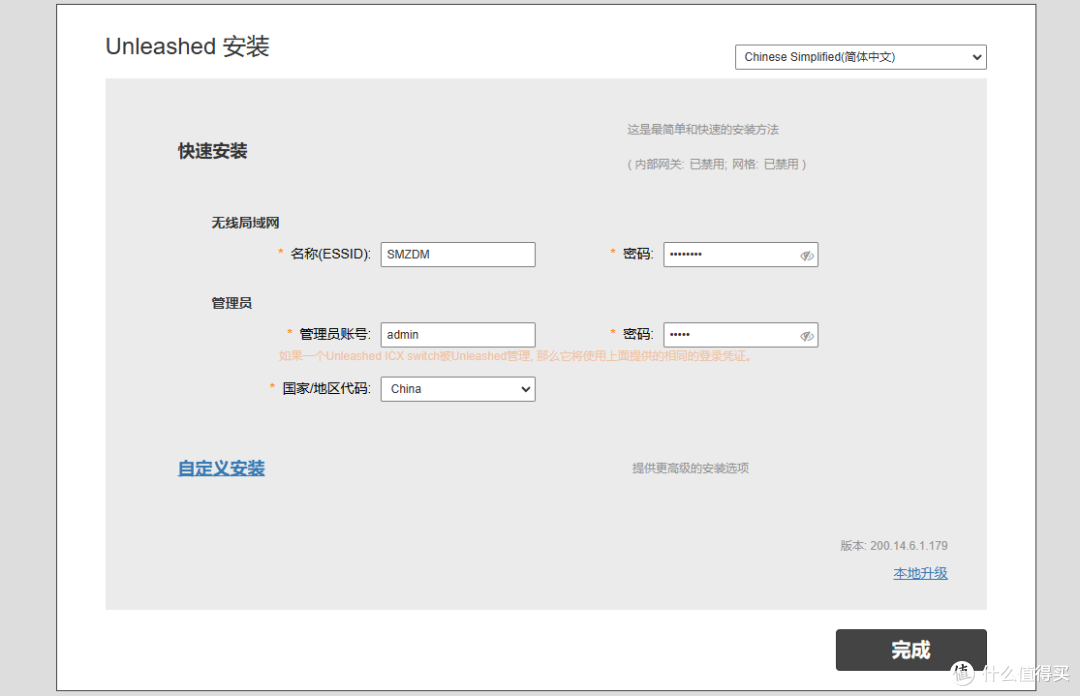
Task: Click the 内部网关 已禁用 status text
Action: click(x=716, y=164)
